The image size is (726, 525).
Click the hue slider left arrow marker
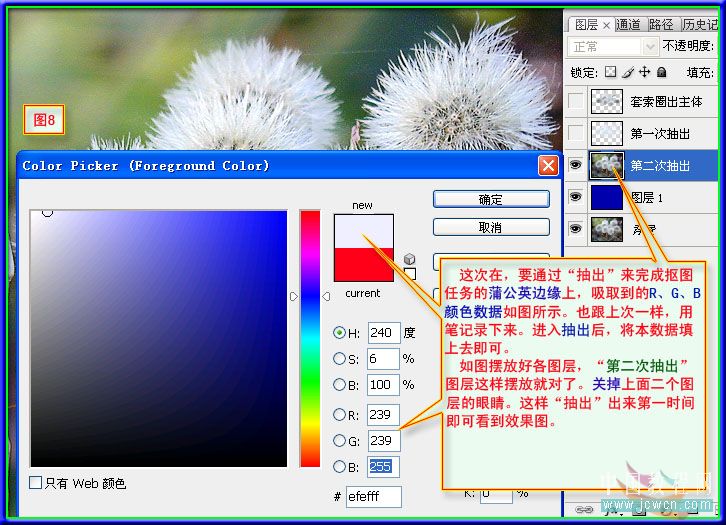click(x=294, y=296)
